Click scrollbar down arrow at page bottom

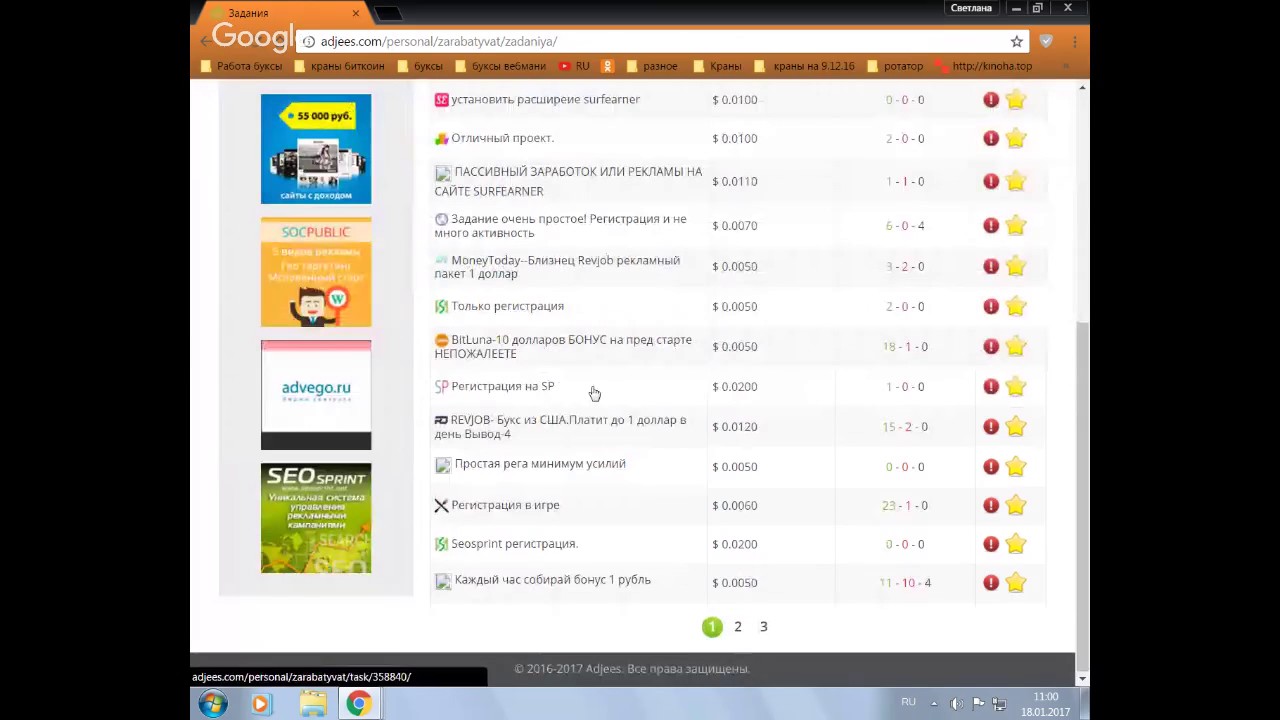click(1082, 678)
